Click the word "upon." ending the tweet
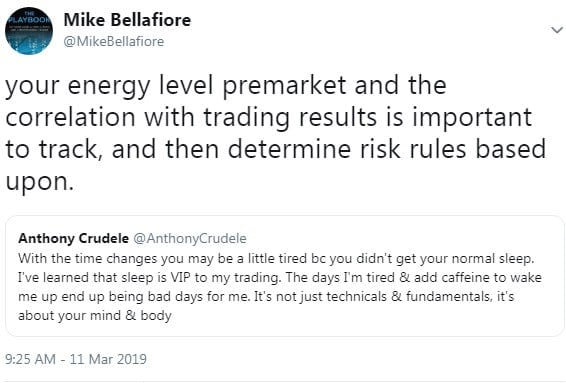 (40, 182)
